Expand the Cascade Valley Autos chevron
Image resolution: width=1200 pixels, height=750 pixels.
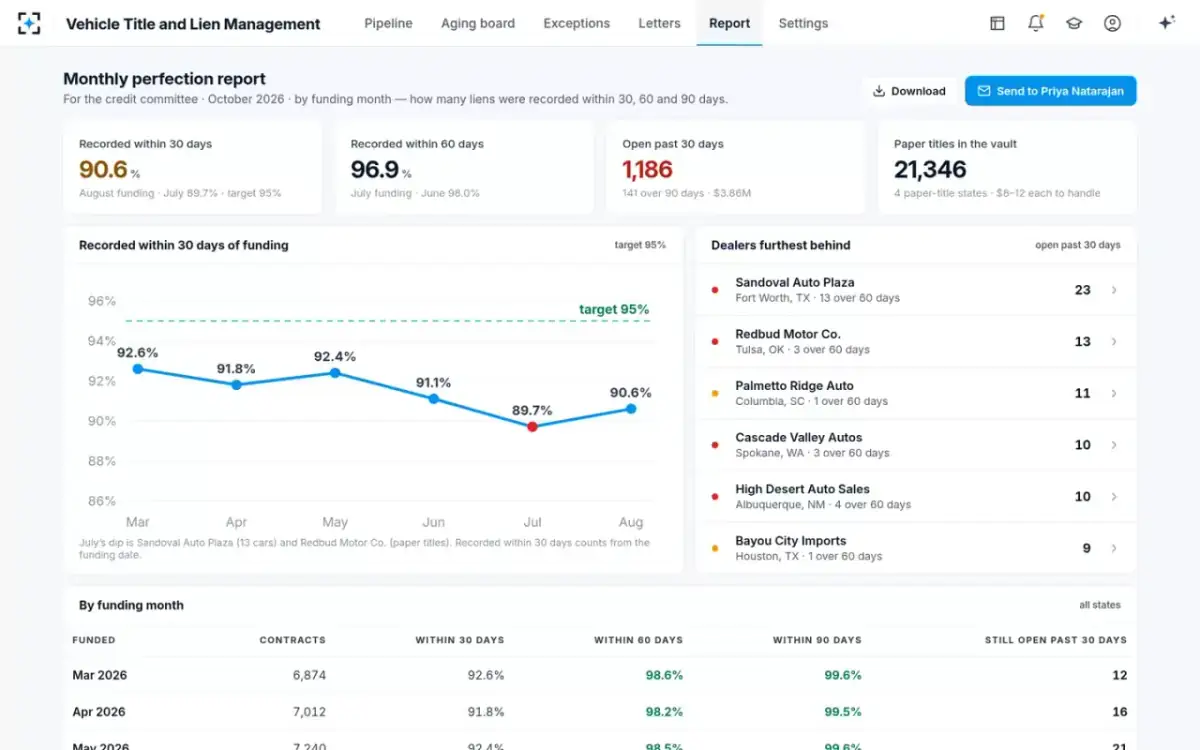(1114, 445)
